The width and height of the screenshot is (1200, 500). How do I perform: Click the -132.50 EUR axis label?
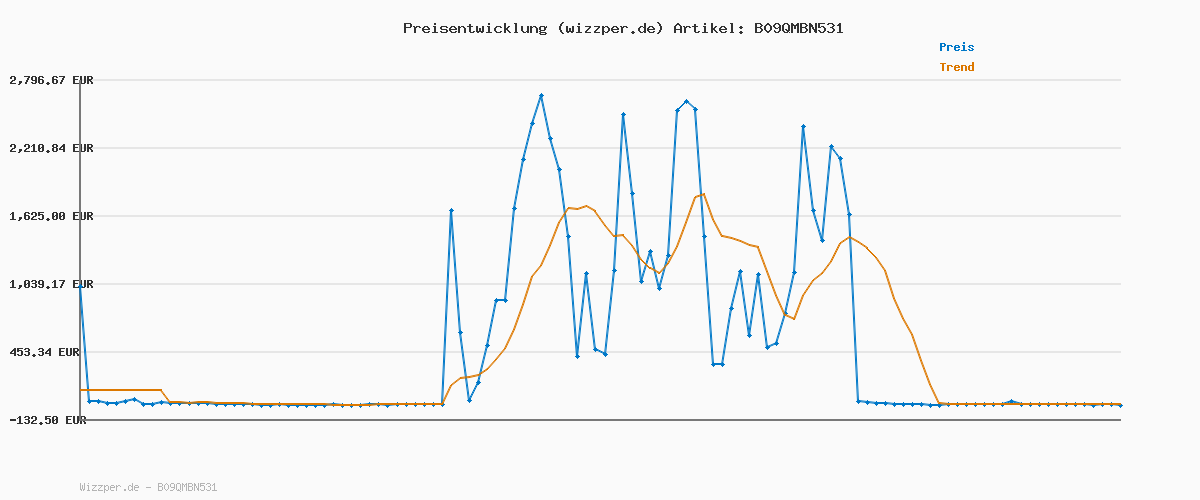point(48,420)
